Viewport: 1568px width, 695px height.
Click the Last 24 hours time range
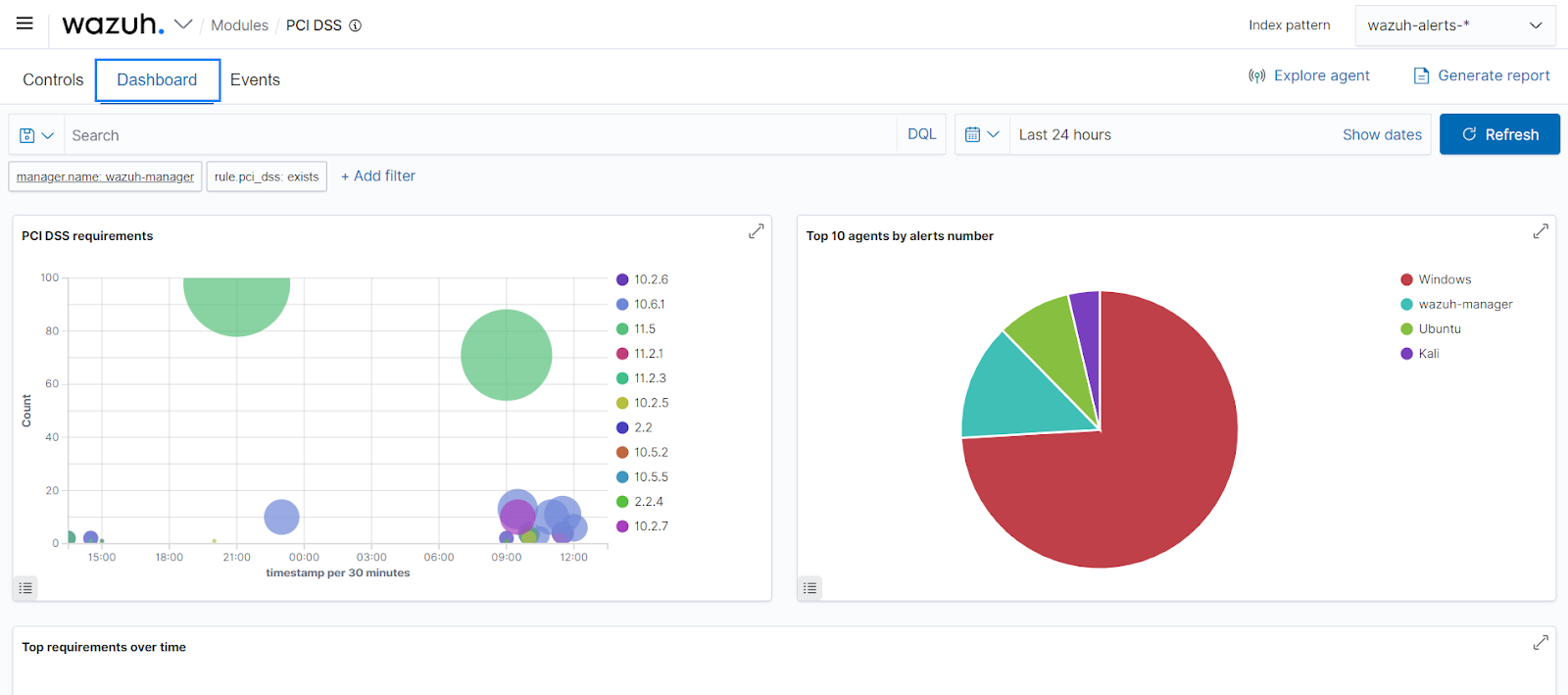click(1065, 135)
